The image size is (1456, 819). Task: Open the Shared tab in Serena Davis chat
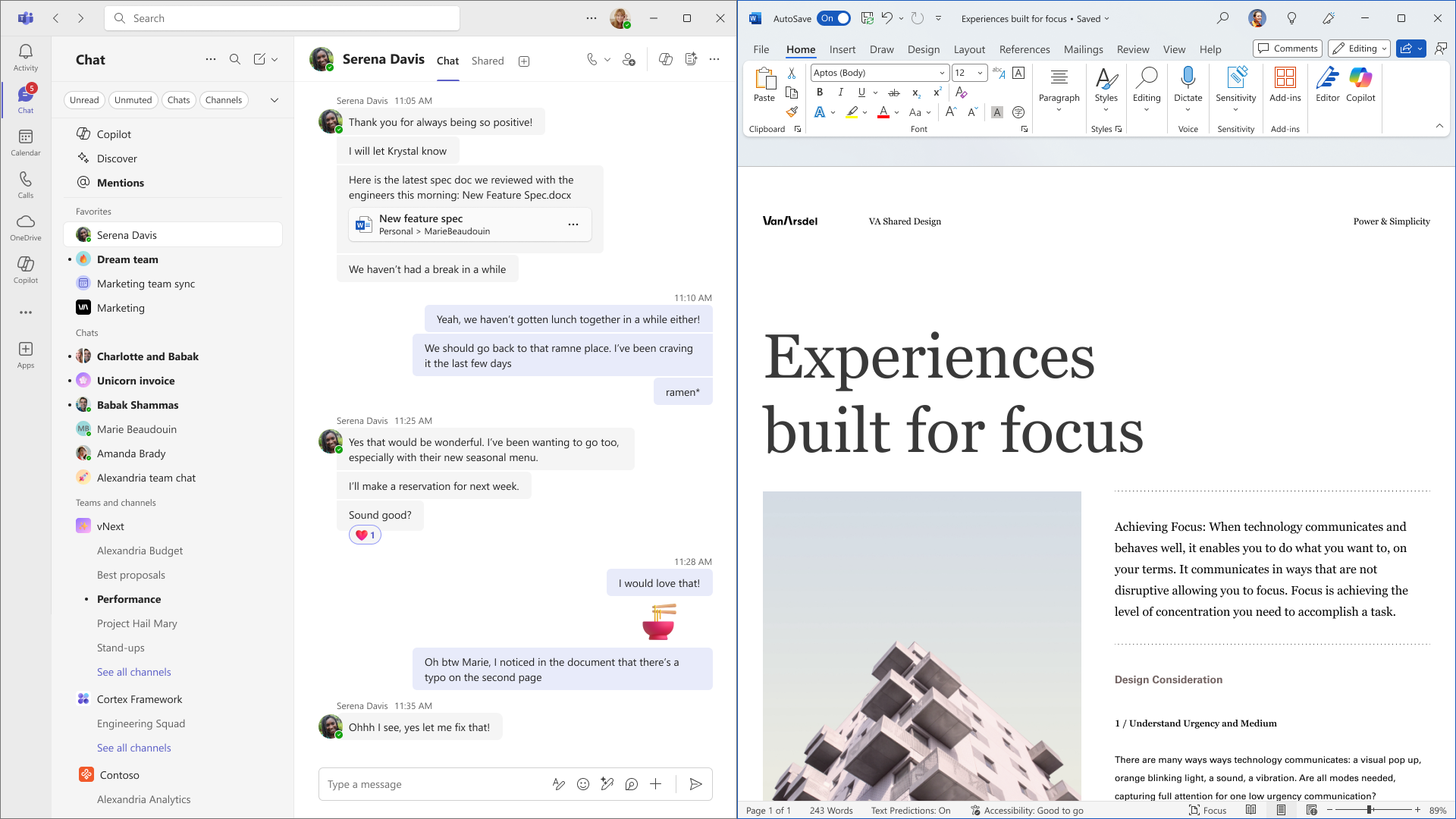click(x=487, y=61)
